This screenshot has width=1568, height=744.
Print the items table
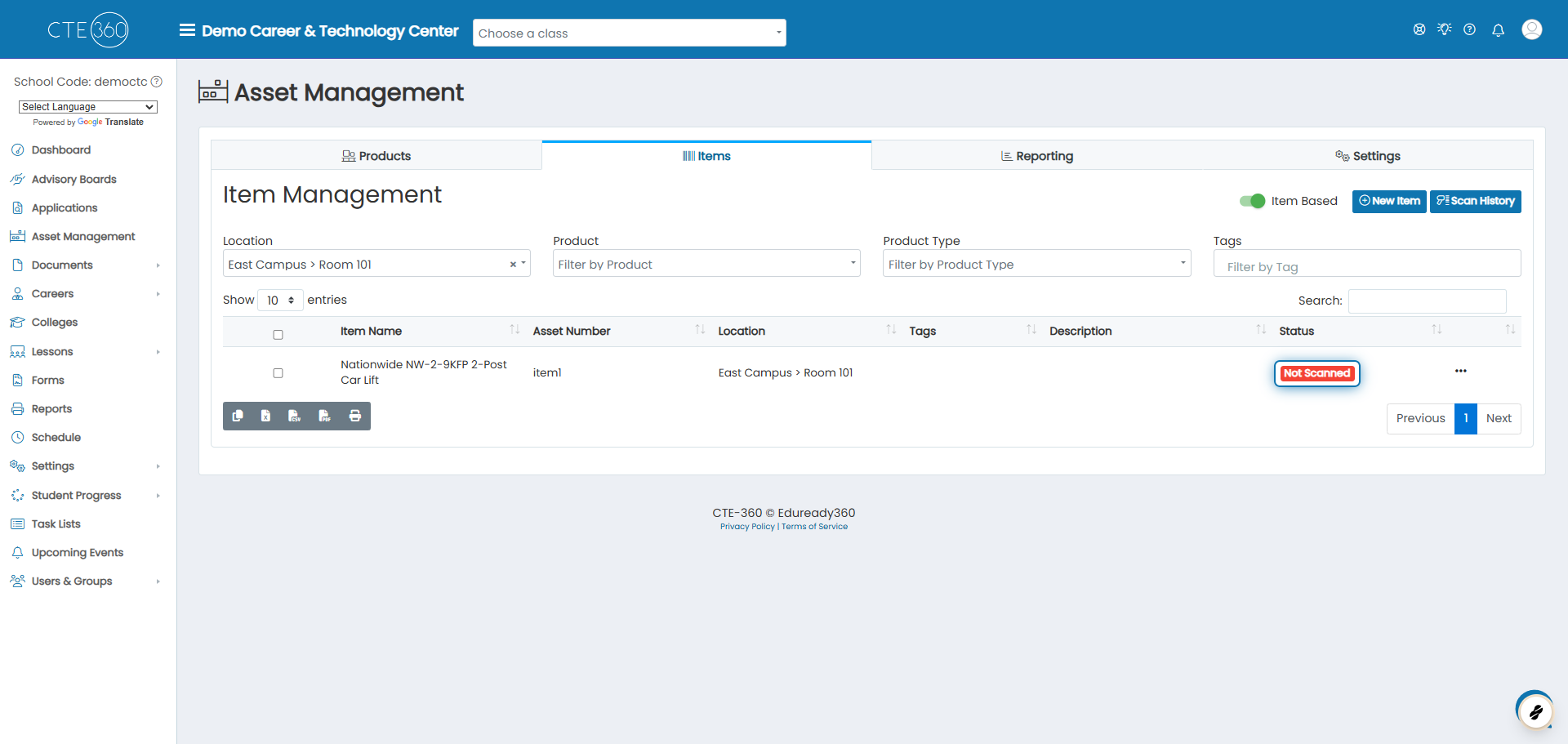tap(355, 416)
